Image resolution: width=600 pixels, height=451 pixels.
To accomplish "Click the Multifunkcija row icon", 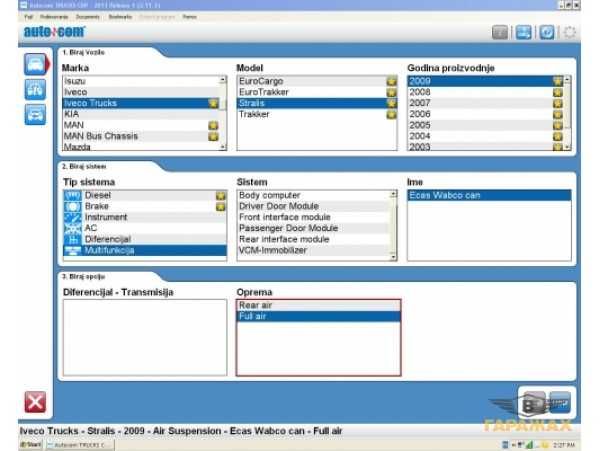I will point(72,251).
